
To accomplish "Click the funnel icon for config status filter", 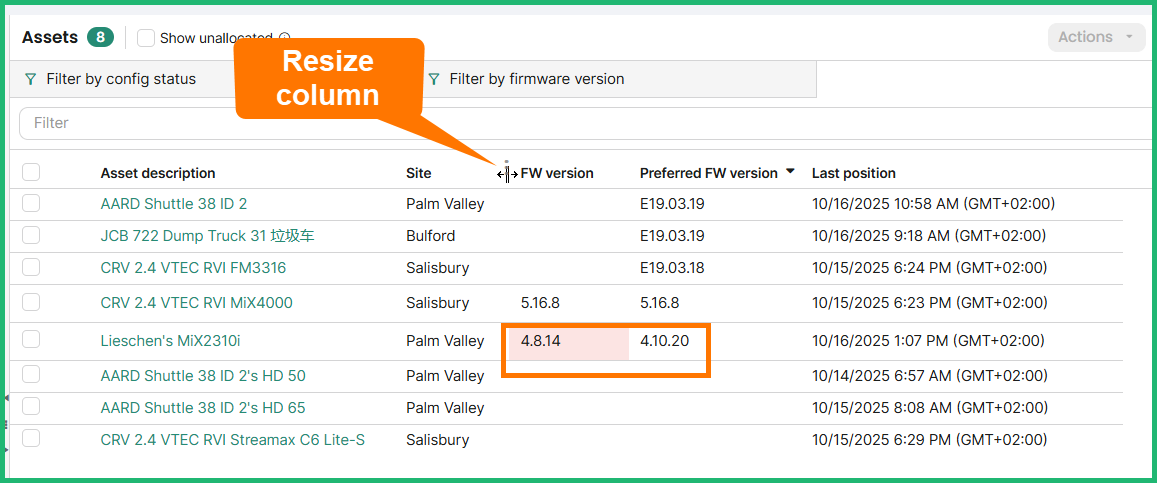I will click(x=31, y=79).
